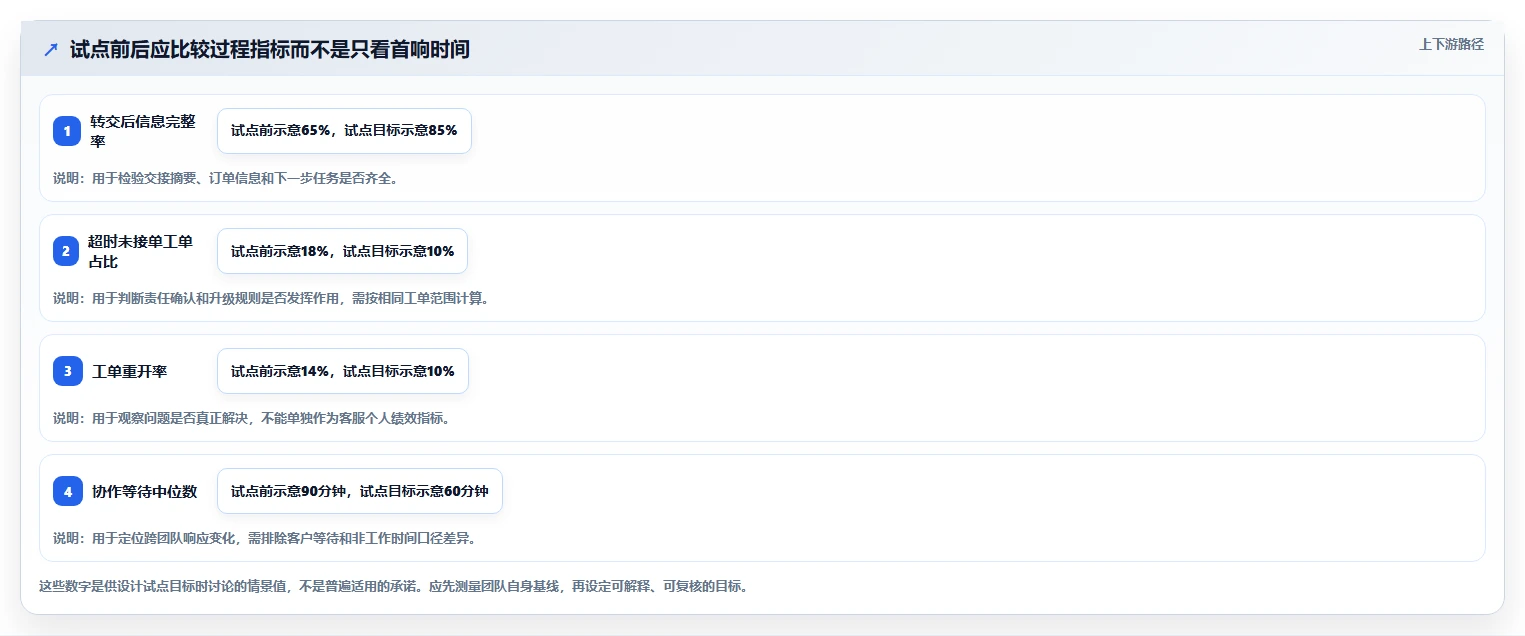Click the 超时未接单工单占比 metric label
This screenshot has width=1525, height=636.
pyautogui.click(x=142, y=251)
